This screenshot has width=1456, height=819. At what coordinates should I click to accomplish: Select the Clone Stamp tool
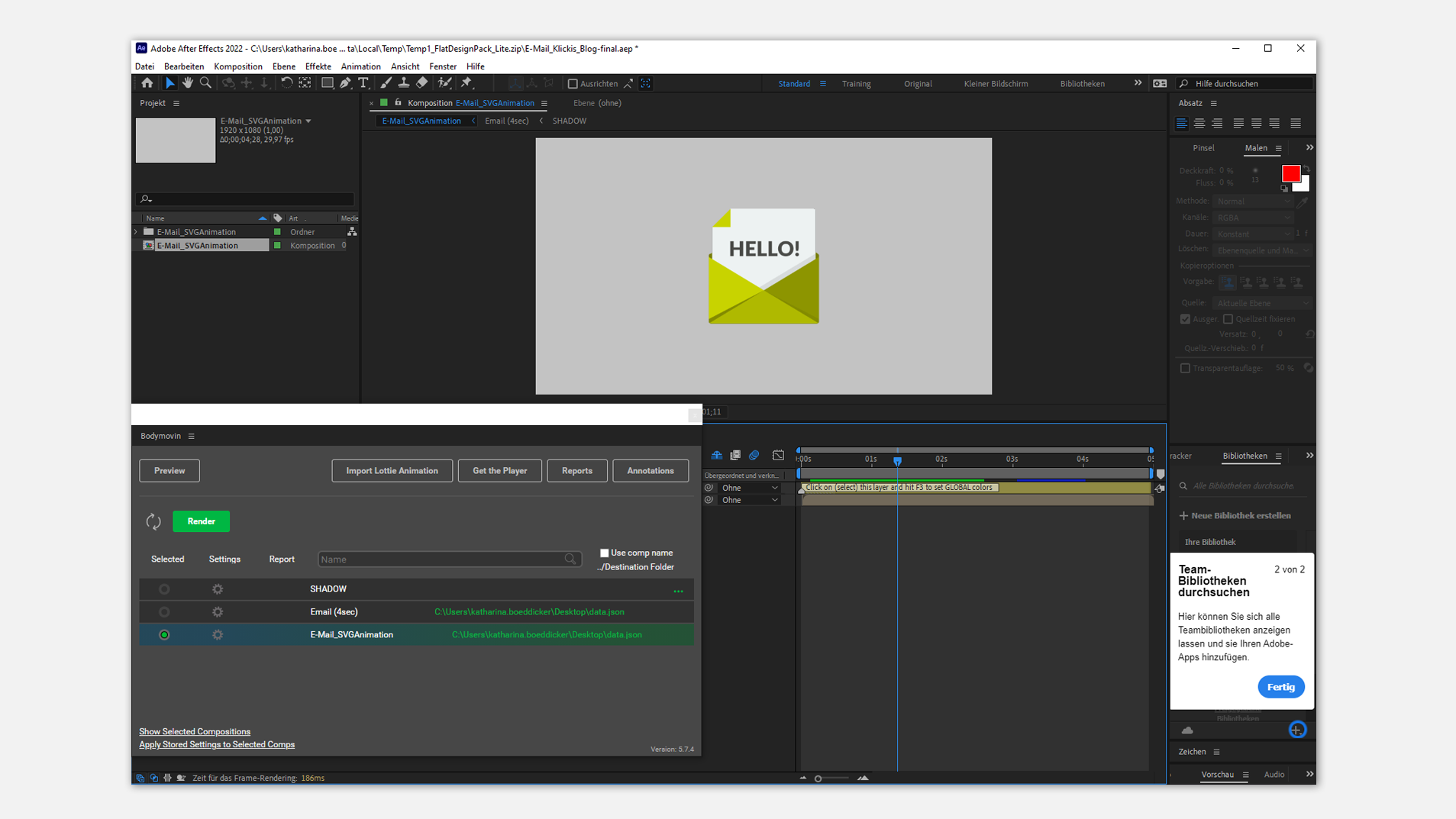tap(404, 83)
